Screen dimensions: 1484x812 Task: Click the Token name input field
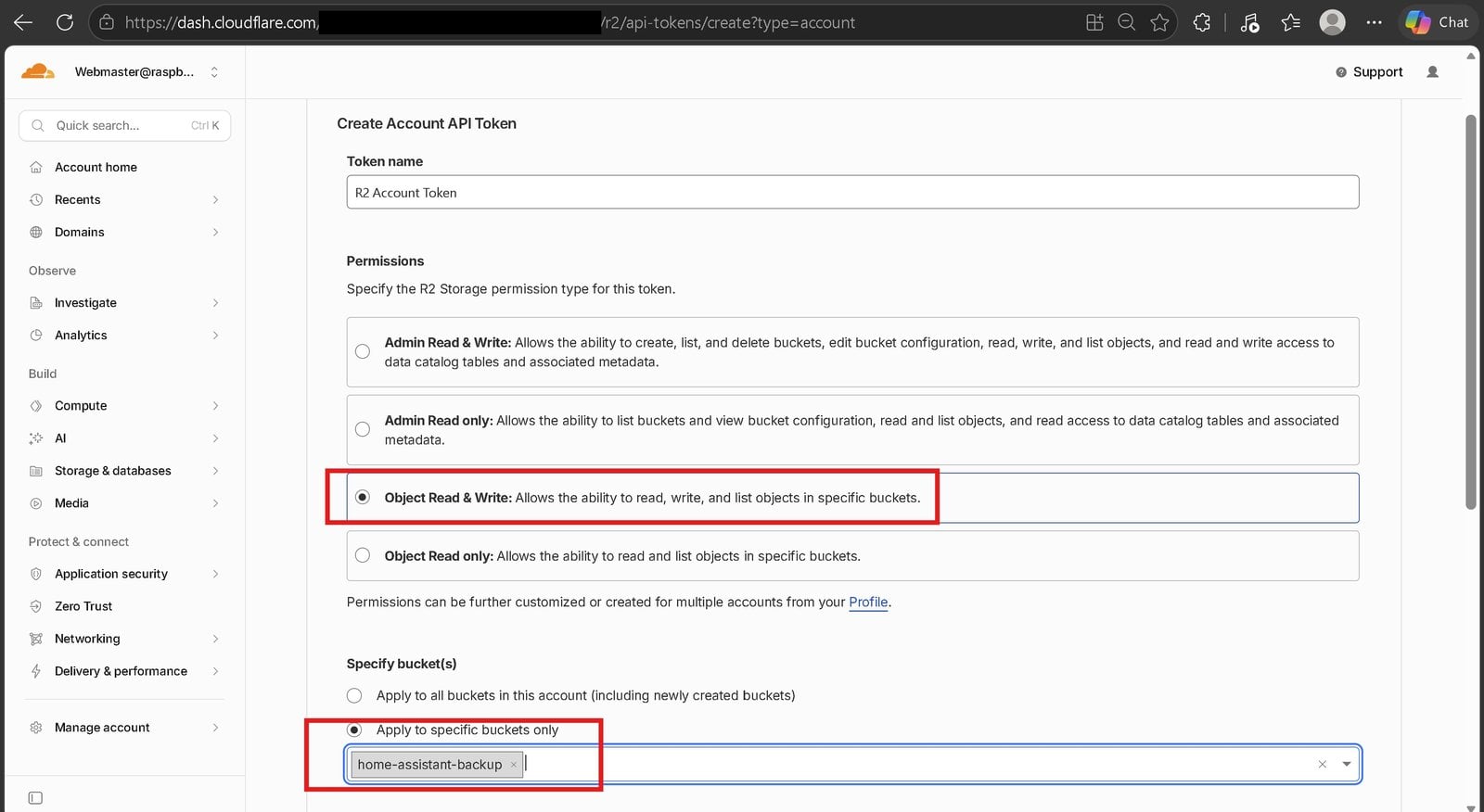click(x=852, y=192)
